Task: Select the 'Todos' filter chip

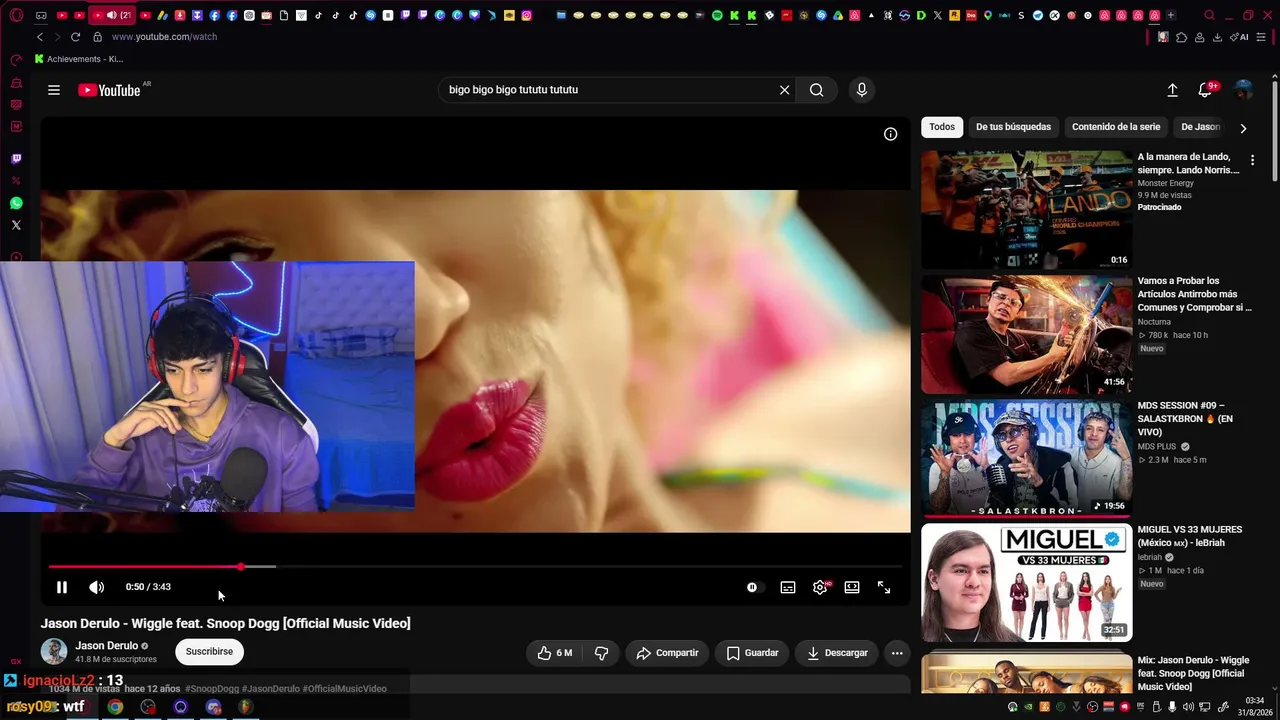Action: pos(942,127)
